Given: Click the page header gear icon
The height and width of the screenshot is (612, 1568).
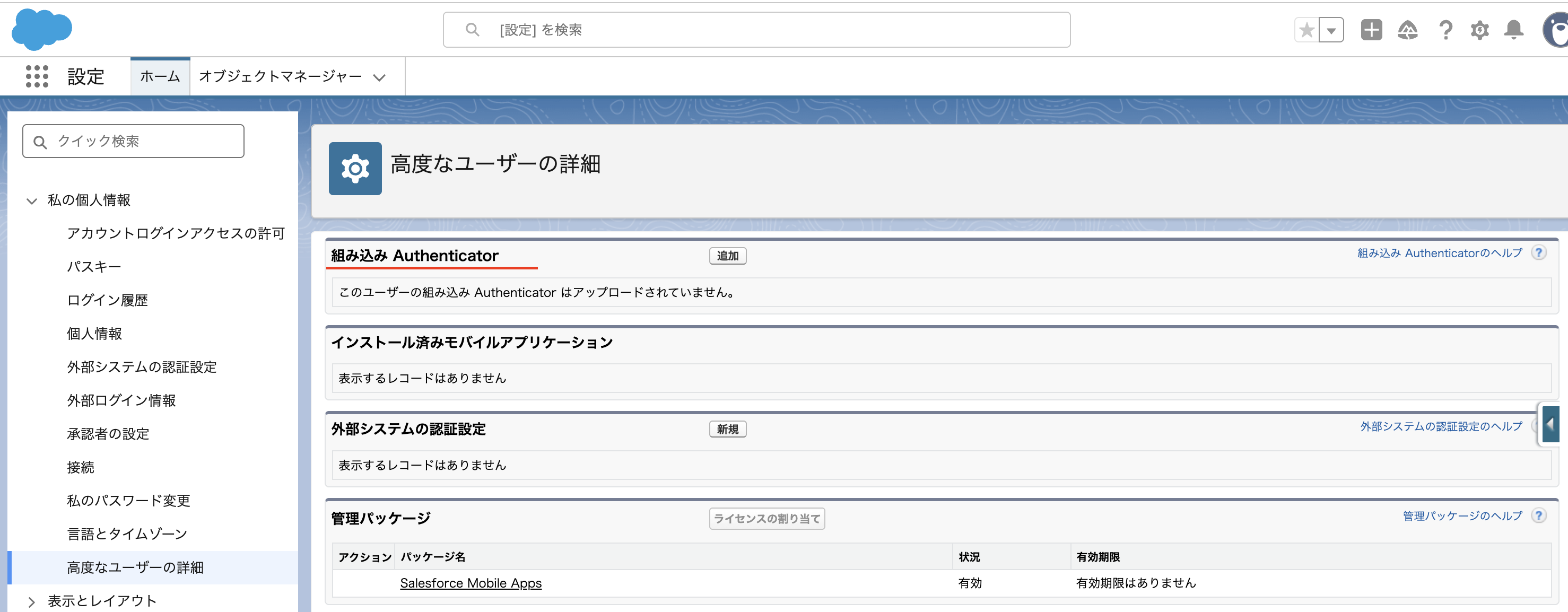Looking at the screenshot, I should click(355, 169).
